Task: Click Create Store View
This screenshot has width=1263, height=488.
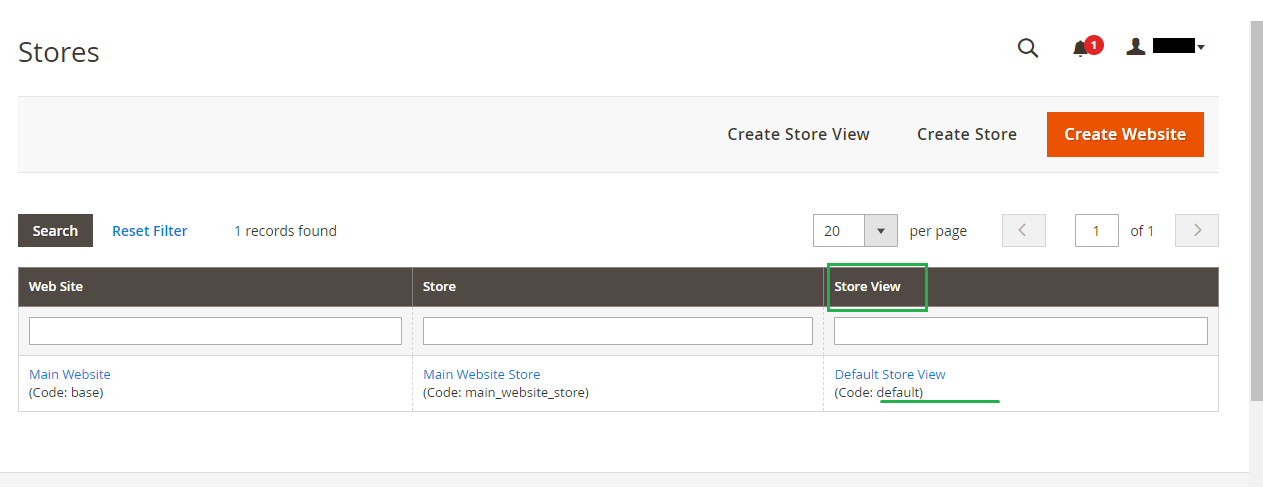Action: (798, 134)
